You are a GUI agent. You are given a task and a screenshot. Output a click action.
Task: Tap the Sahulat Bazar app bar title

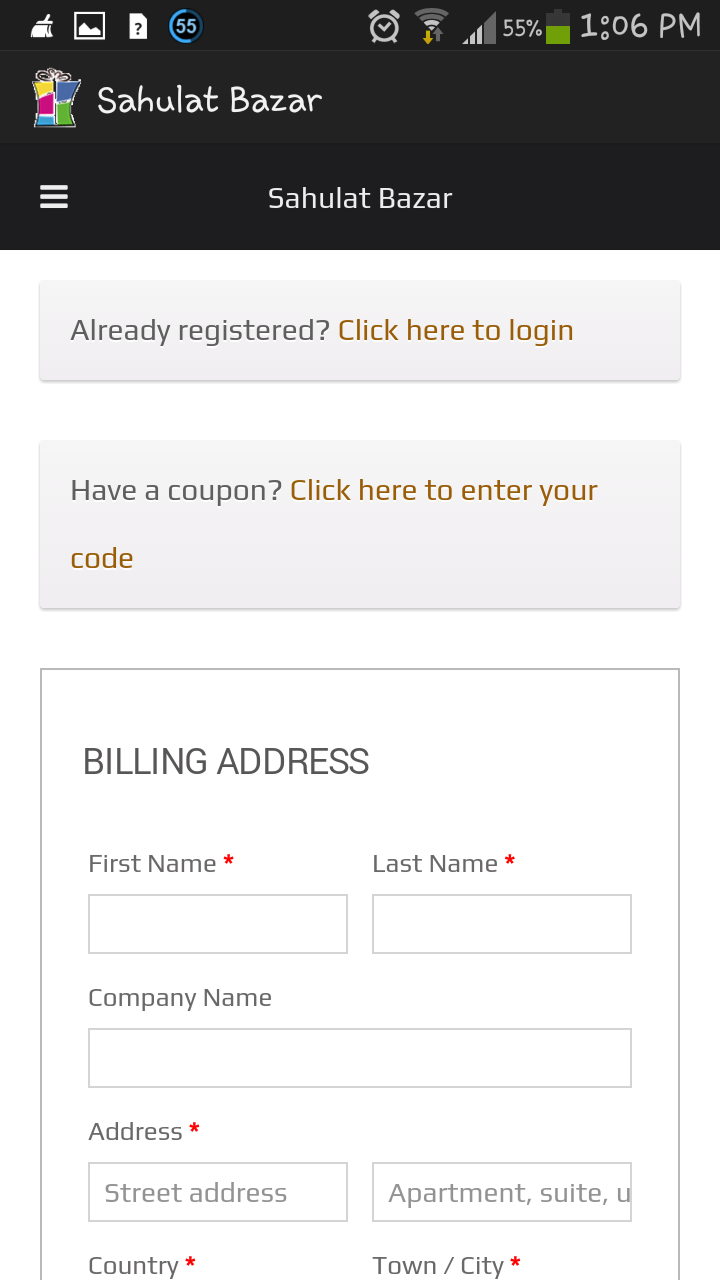pos(209,100)
